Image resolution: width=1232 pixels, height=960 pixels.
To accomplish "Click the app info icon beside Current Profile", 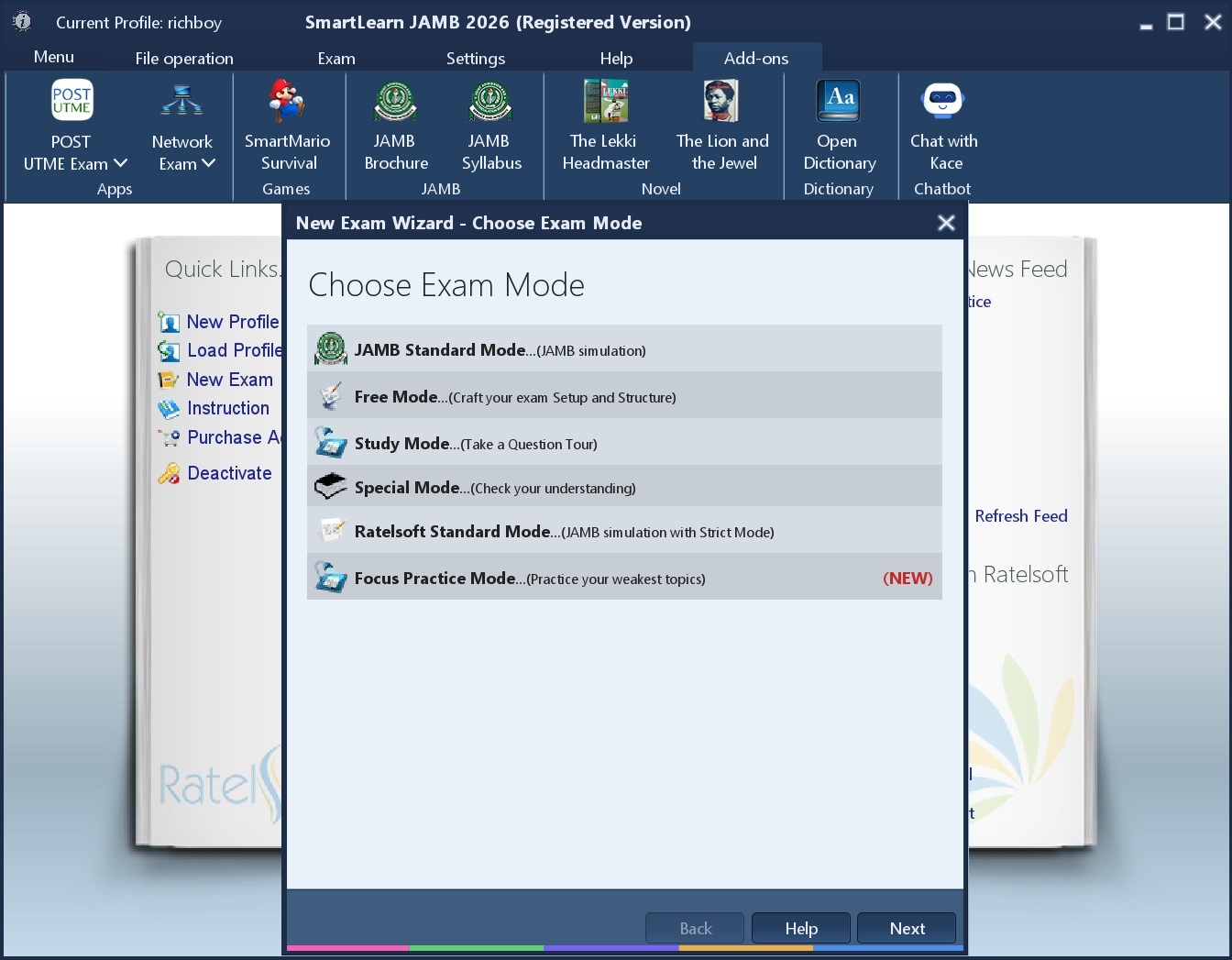I will tap(22, 22).
